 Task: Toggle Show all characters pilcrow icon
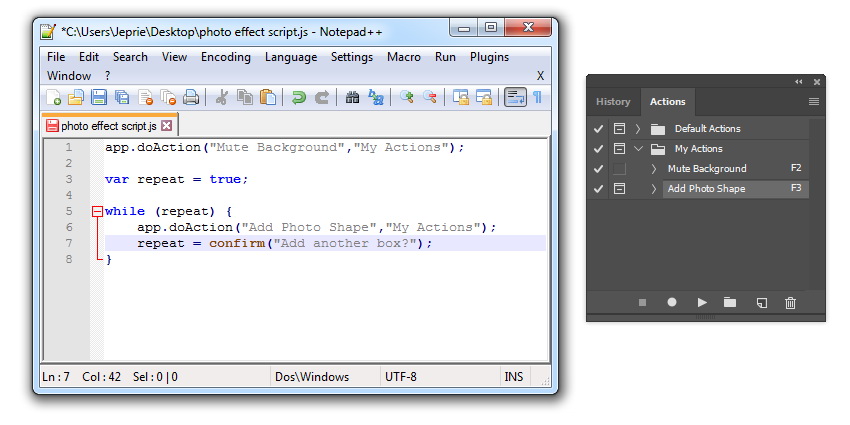537,98
